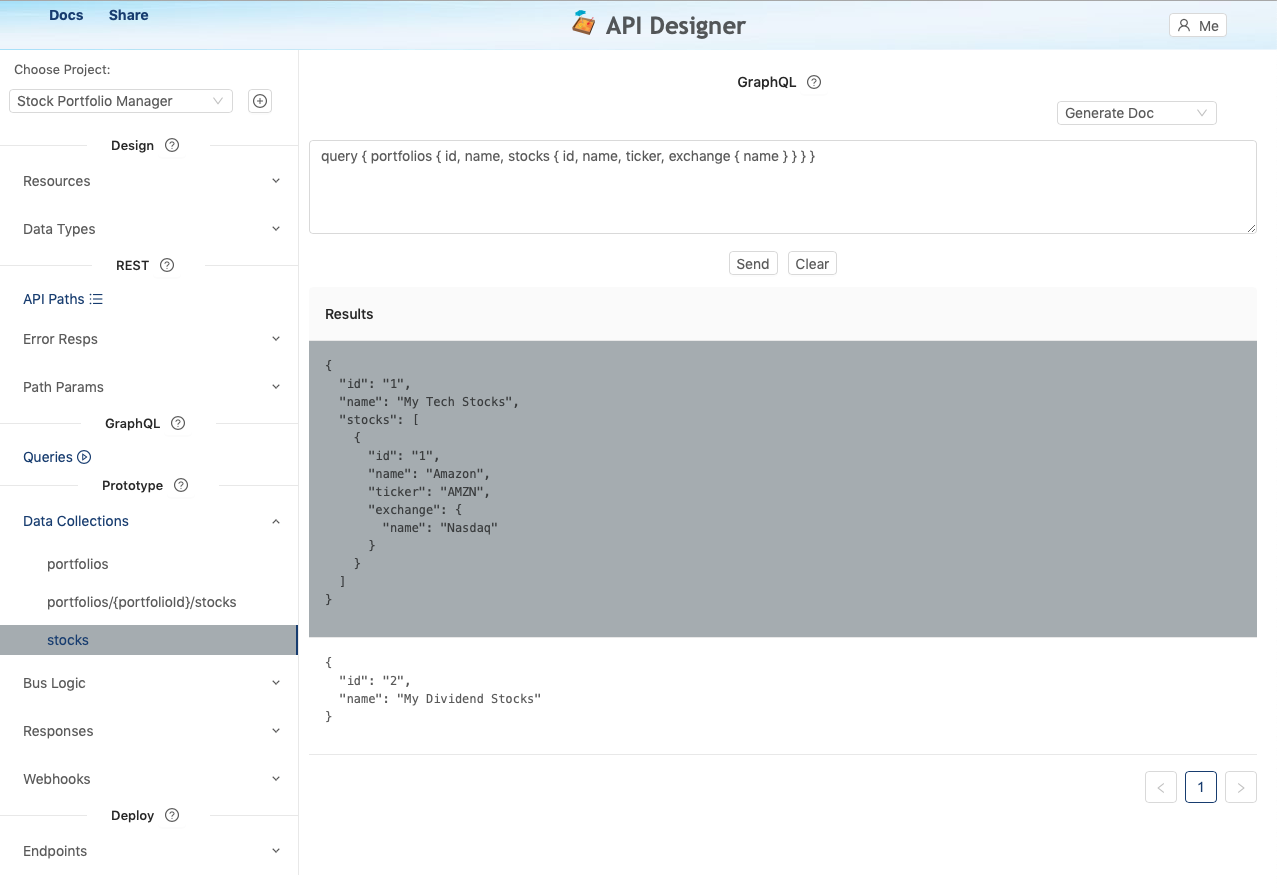Open the Prototype section help icon

coord(180,485)
